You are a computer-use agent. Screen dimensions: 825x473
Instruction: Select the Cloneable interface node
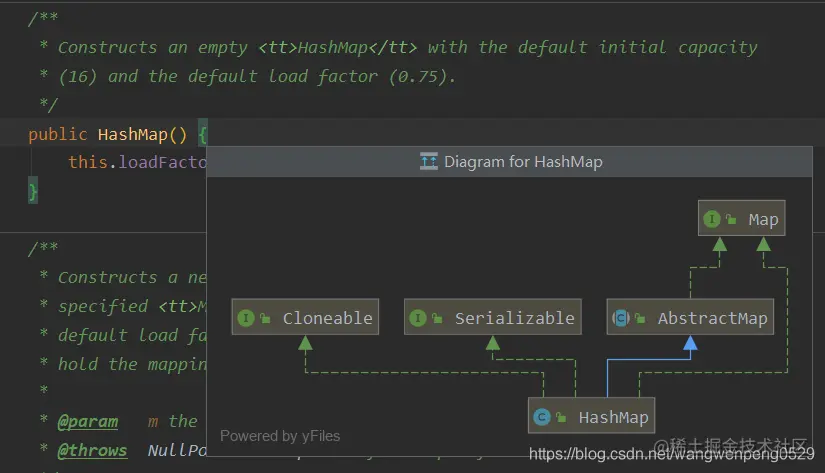(x=305, y=317)
